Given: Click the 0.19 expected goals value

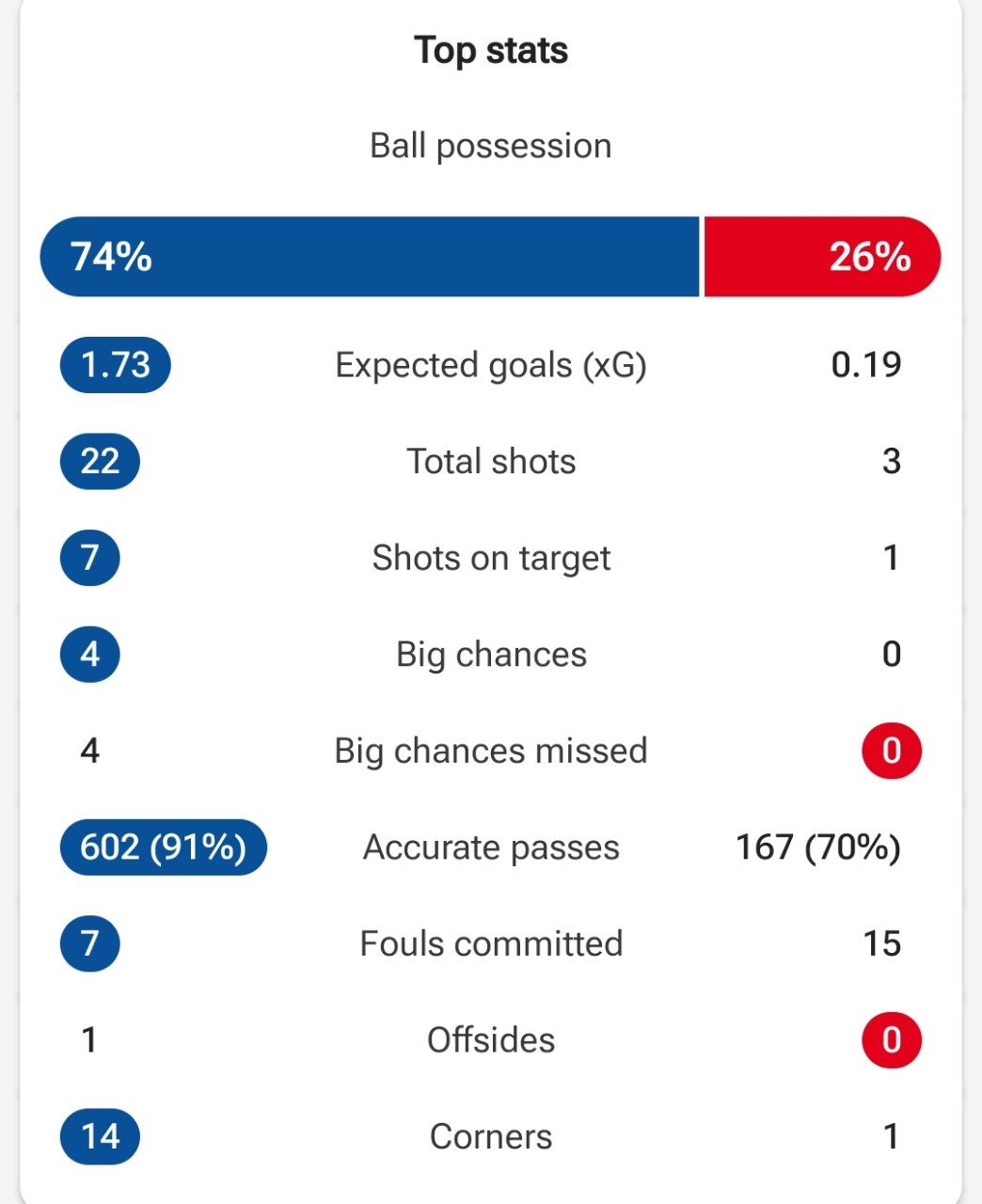Looking at the screenshot, I should [866, 365].
